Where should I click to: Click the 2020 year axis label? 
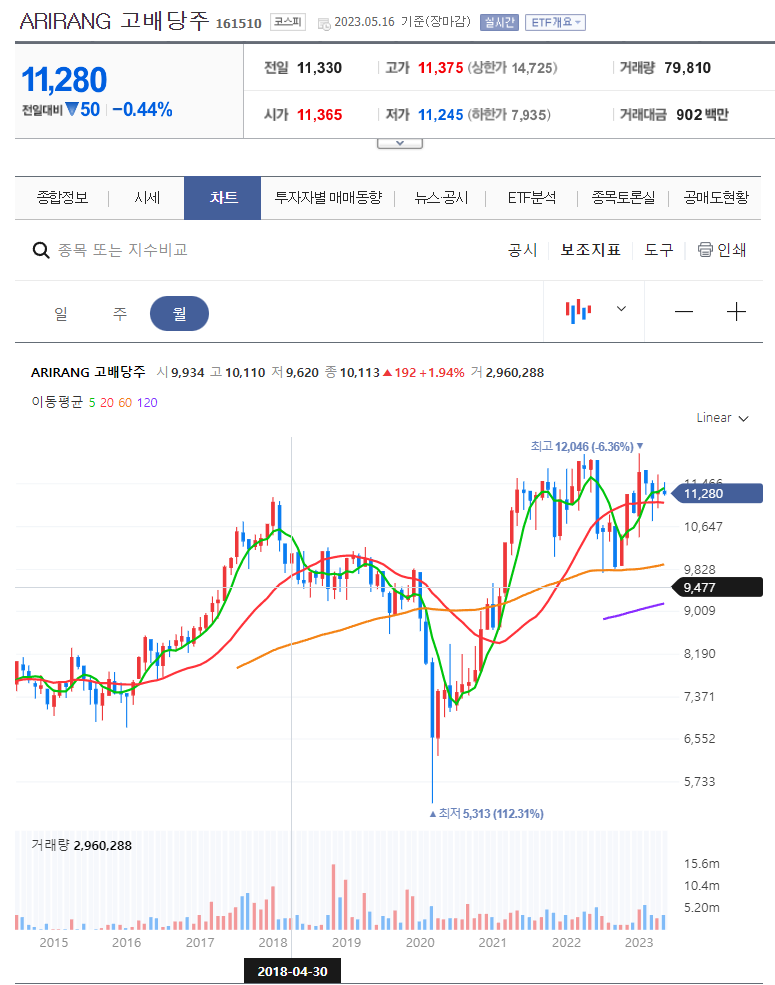pyautogui.click(x=420, y=942)
